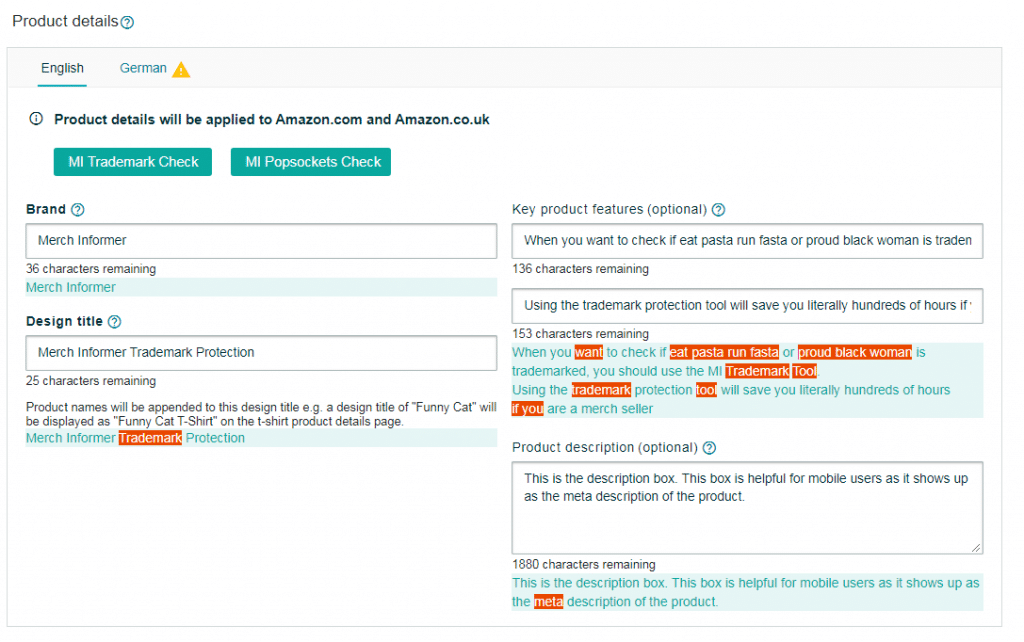This screenshot has height=642, width=1024.
Task: Click highlighted 'proud black woman' phrase
Action: pyautogui.click(x=855, y=353)
